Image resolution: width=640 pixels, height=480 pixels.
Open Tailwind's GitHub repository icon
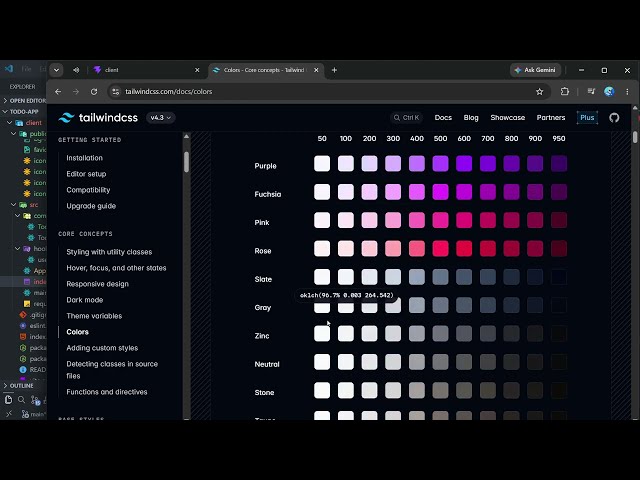coord(614,118)
